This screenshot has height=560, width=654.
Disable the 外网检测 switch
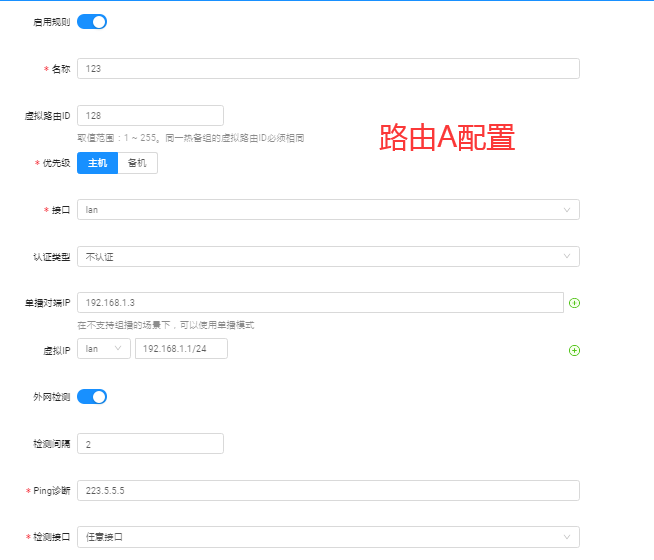coord(92,397)
